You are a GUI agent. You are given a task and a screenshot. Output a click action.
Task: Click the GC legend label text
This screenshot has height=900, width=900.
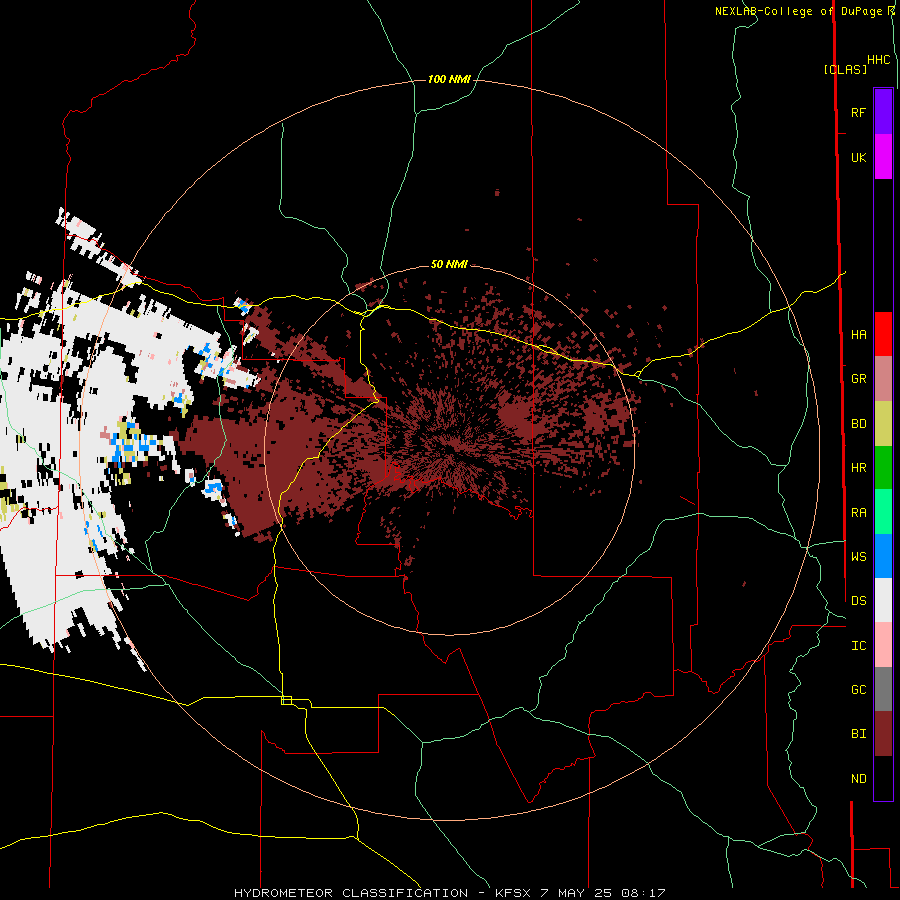(x=858, y=689)
